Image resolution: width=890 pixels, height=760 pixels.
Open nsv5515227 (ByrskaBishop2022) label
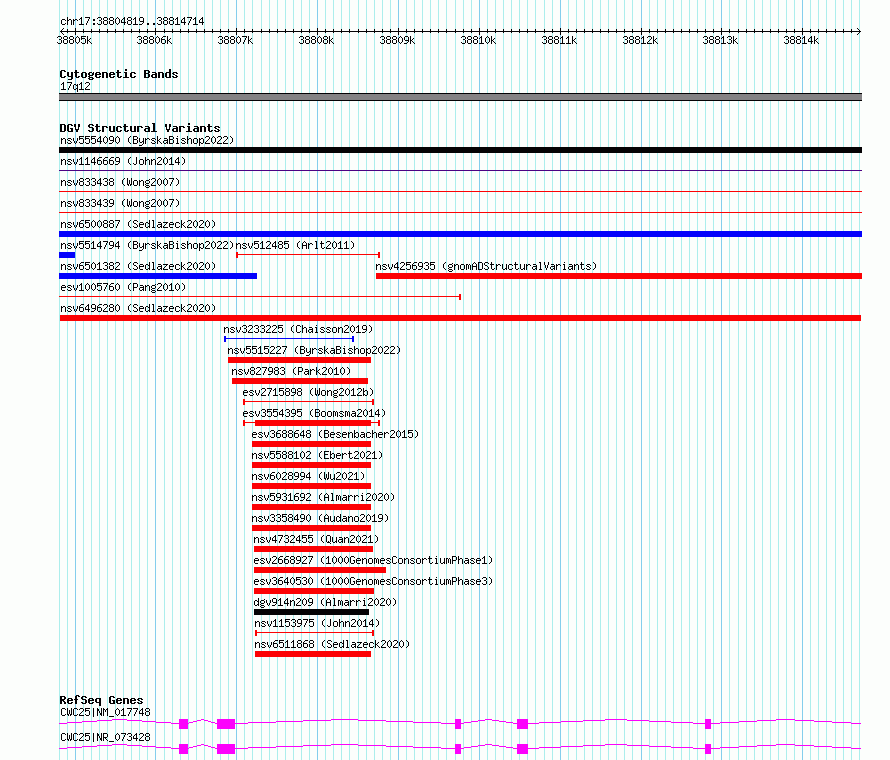[x=314, y=350]
